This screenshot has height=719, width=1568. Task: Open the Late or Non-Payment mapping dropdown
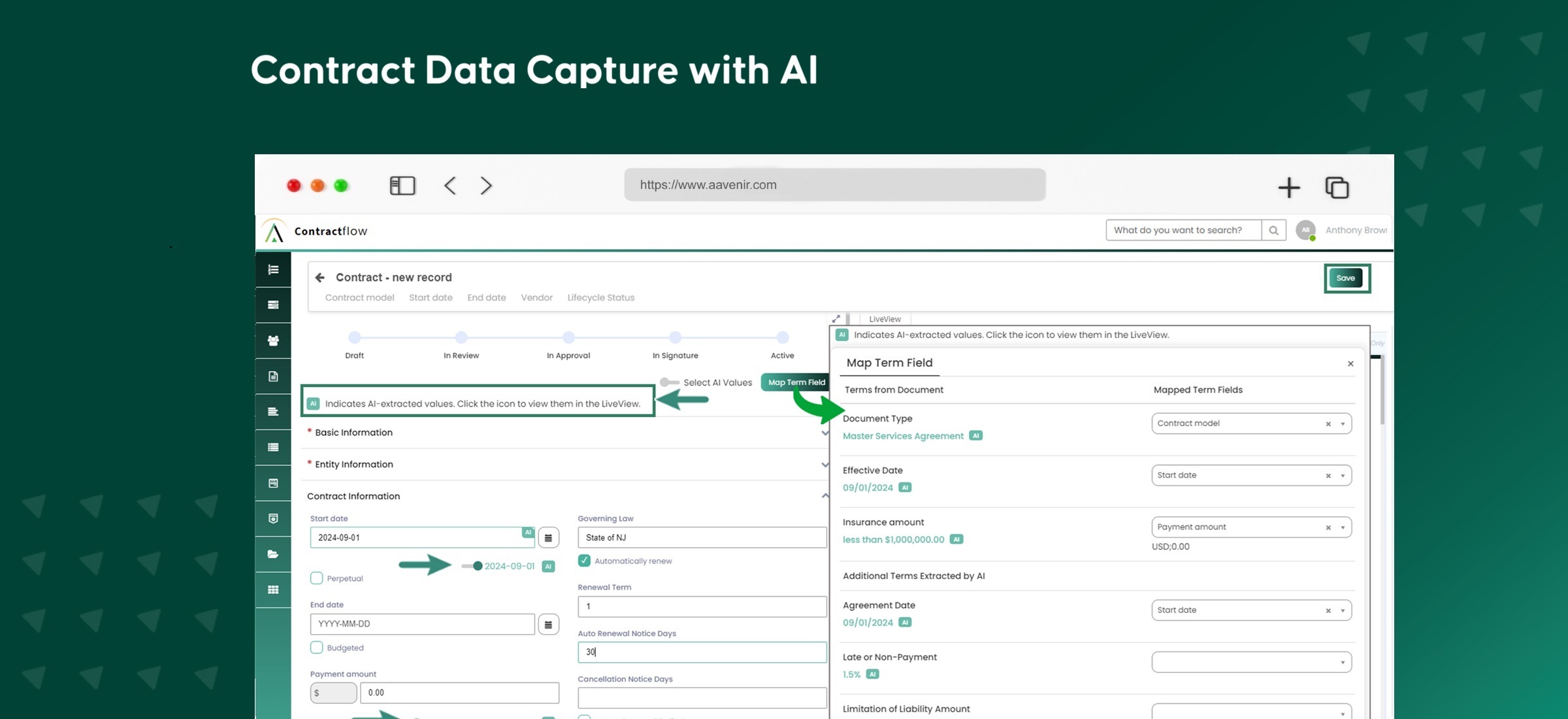pyautogui.click(x=1250, y=662)
